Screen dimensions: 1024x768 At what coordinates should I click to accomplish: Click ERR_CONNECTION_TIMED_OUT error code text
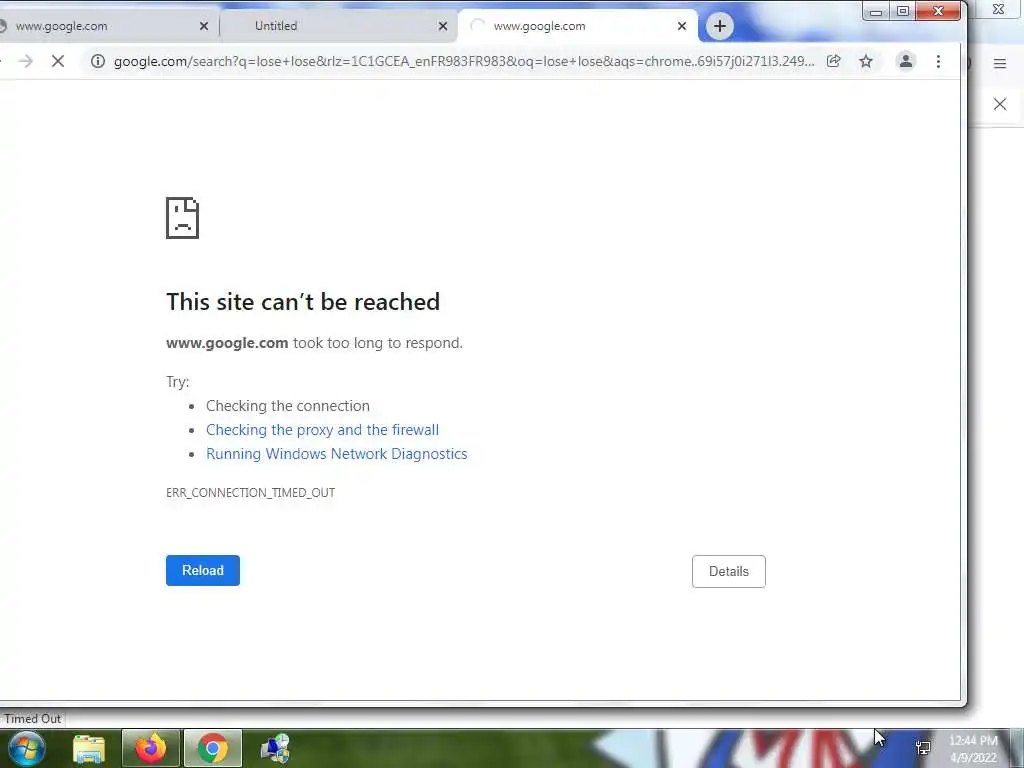pyautogui.click(x=250, y=492)
